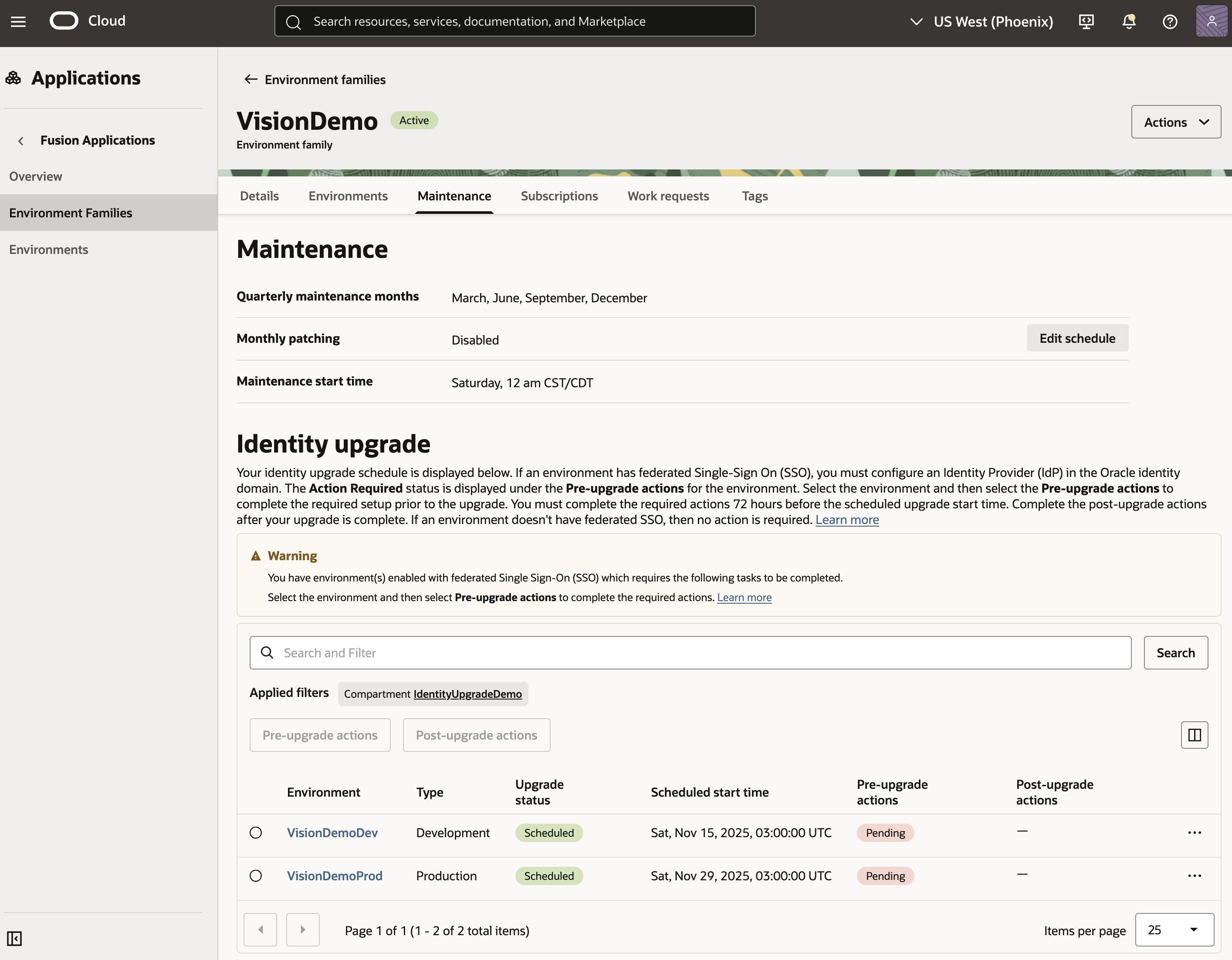The image size is (1232, 960).
Task: Select the VisionDemoProd radio button
Action: (x=256, y=875)
